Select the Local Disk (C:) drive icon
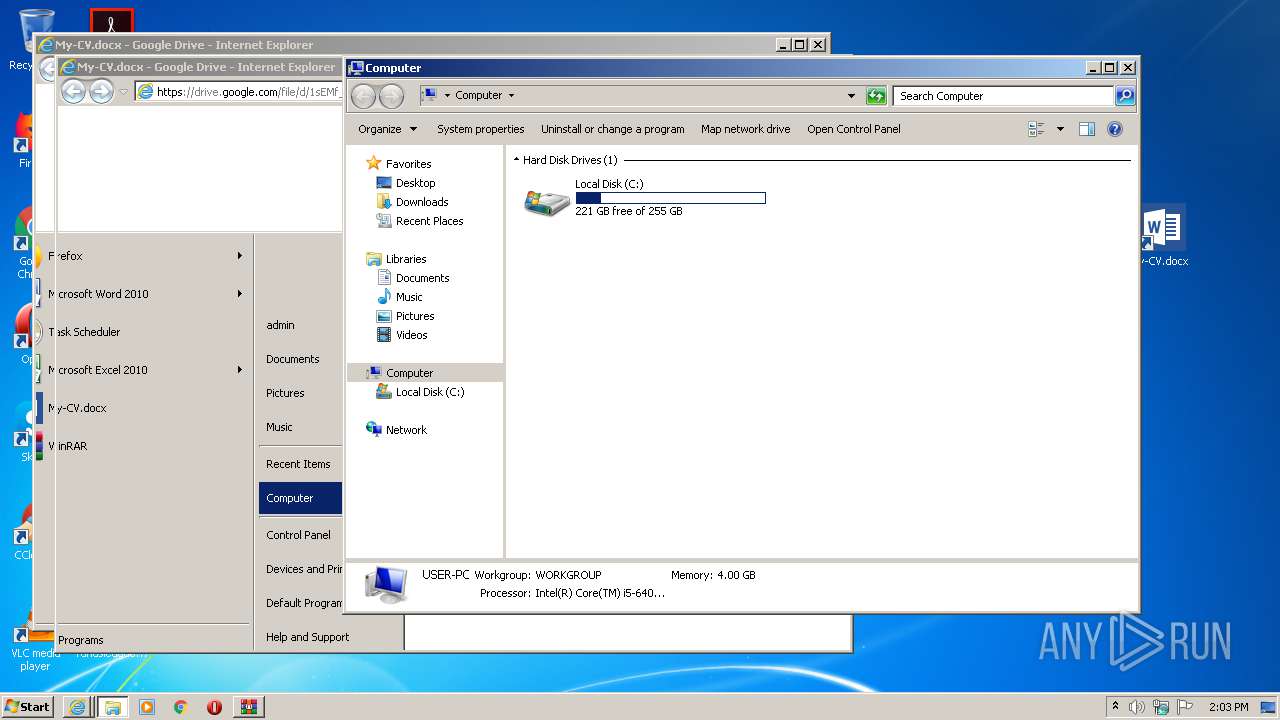The width and height of the screenshot is (1280, 720). tap(547, 201)
